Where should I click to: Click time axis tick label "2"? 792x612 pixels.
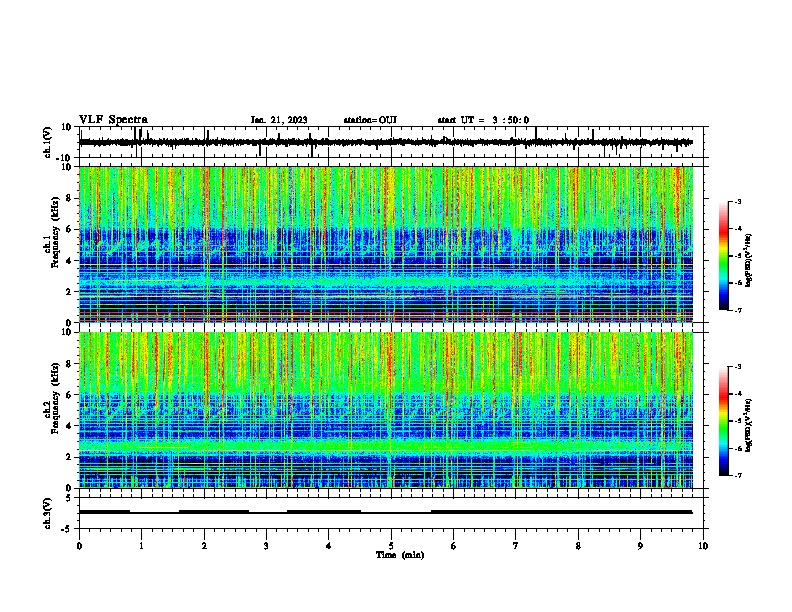tap(204, 546)
